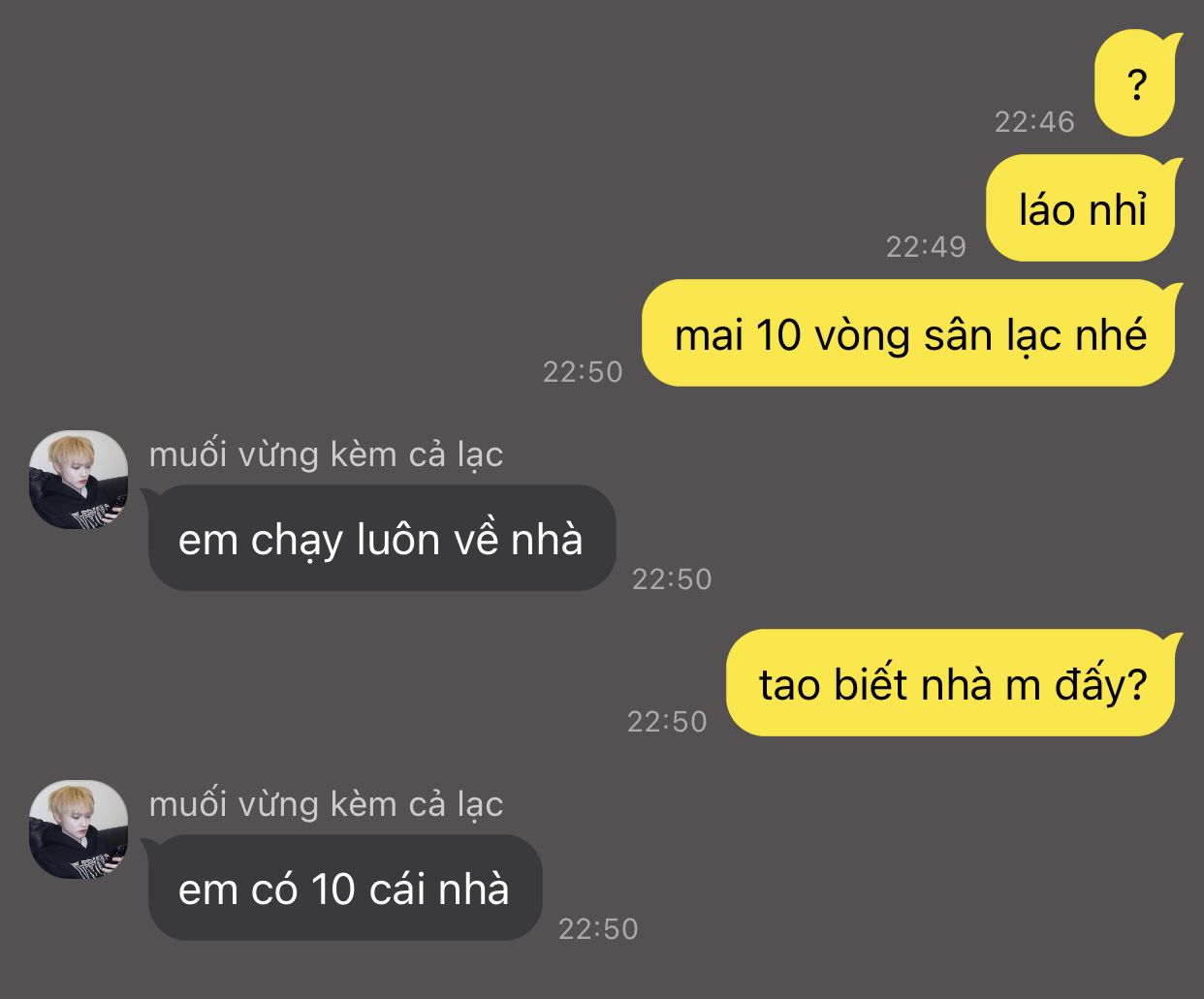Image resolution: width=1204 pixels, height=999 pixels.
Task: Select the yellow "?" message bubble
Action: (x=1136, y=85)
